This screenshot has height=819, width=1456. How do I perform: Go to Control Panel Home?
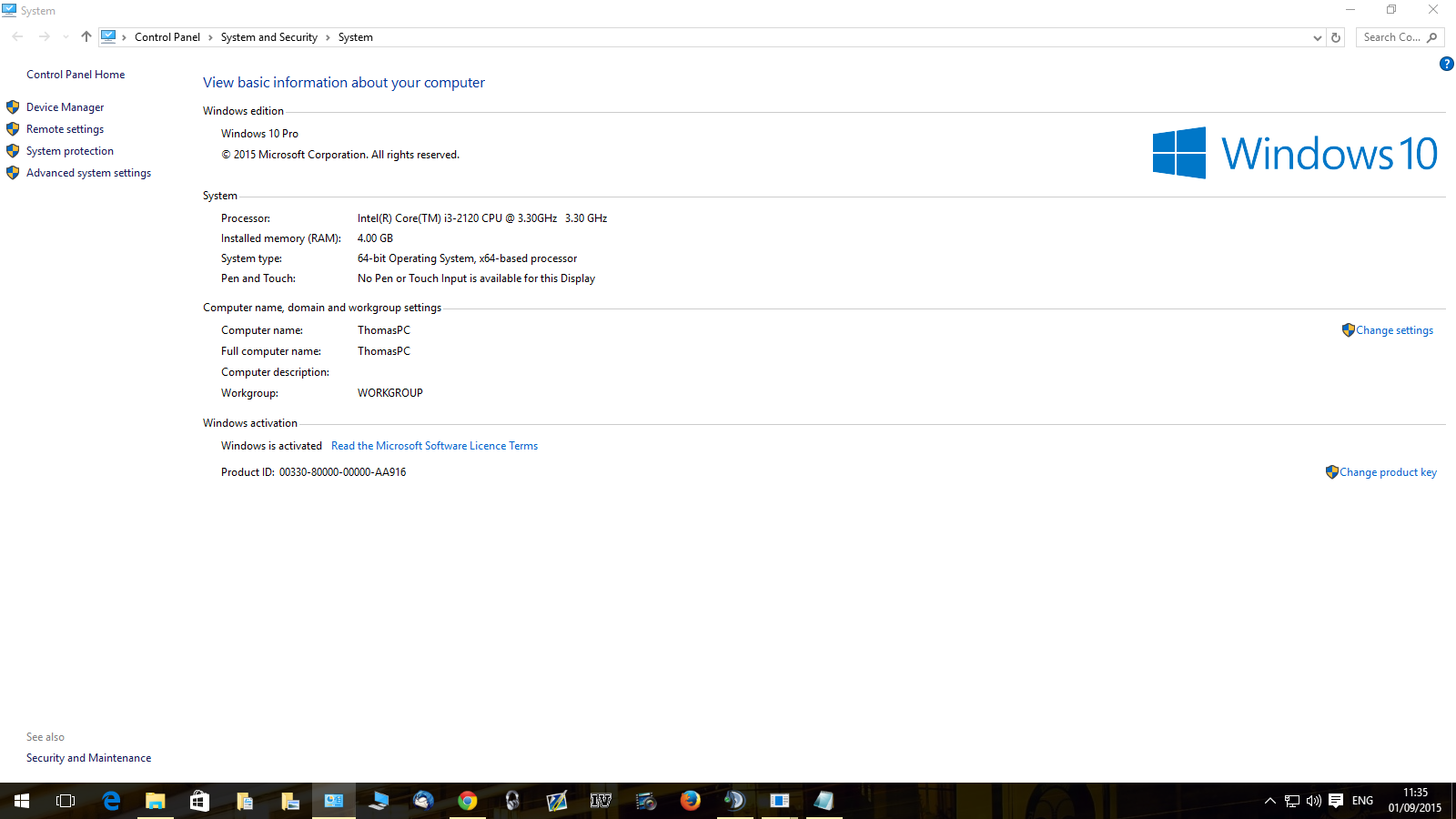tap(76, 75)
